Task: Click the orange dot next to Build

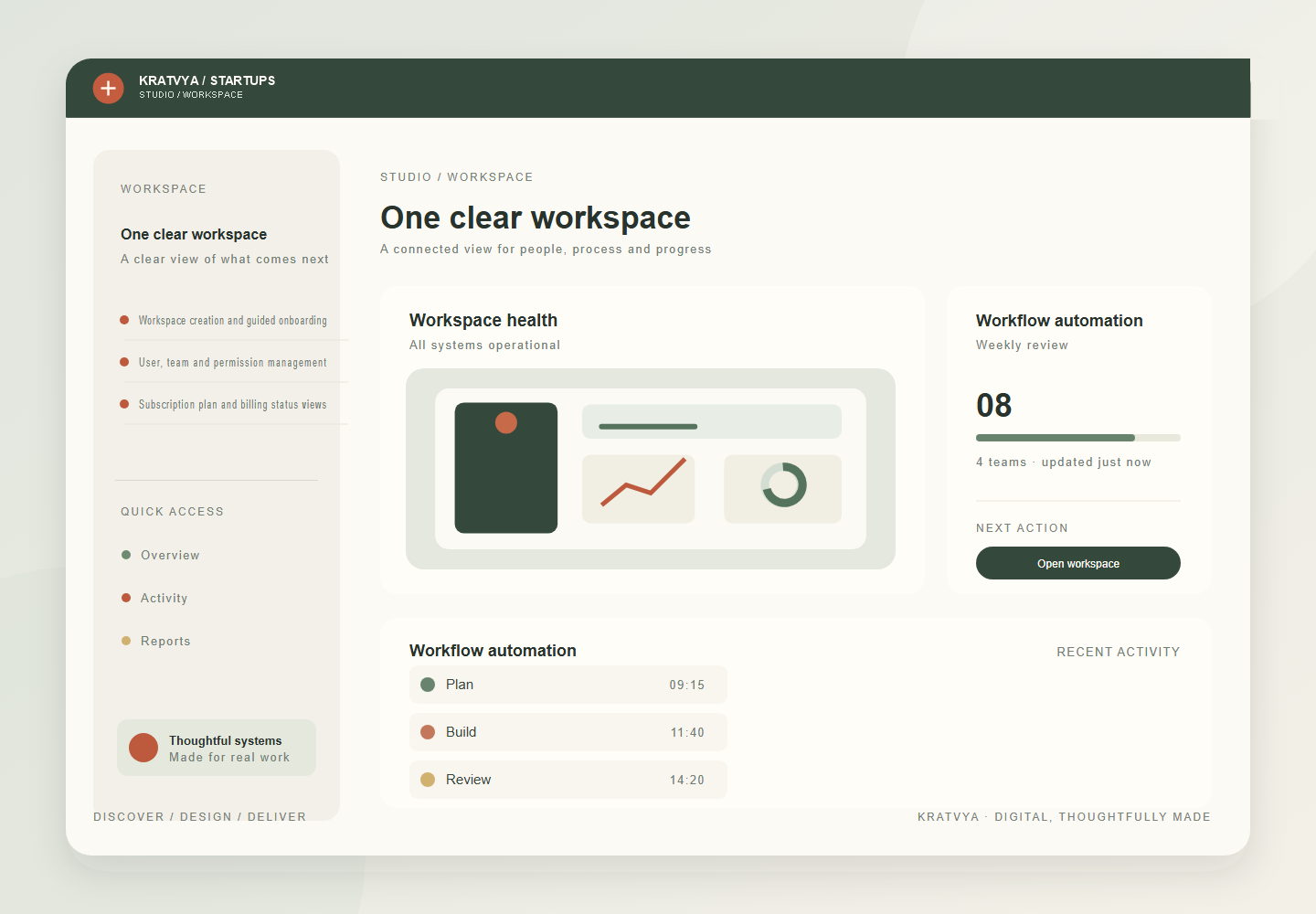Action: tap(428, 732)
